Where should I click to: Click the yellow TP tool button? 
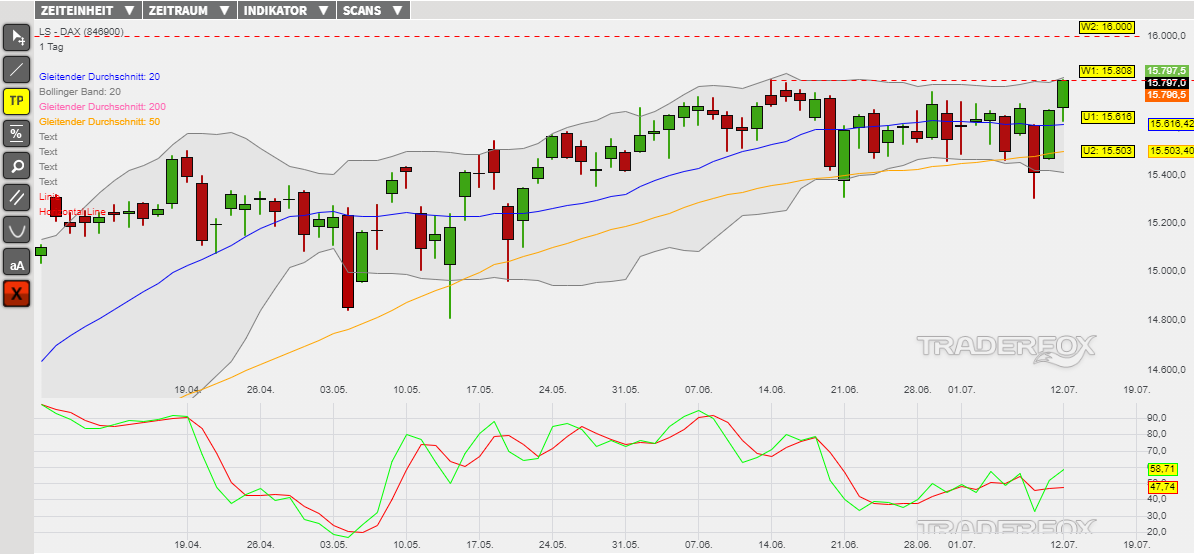coord(17,101)
